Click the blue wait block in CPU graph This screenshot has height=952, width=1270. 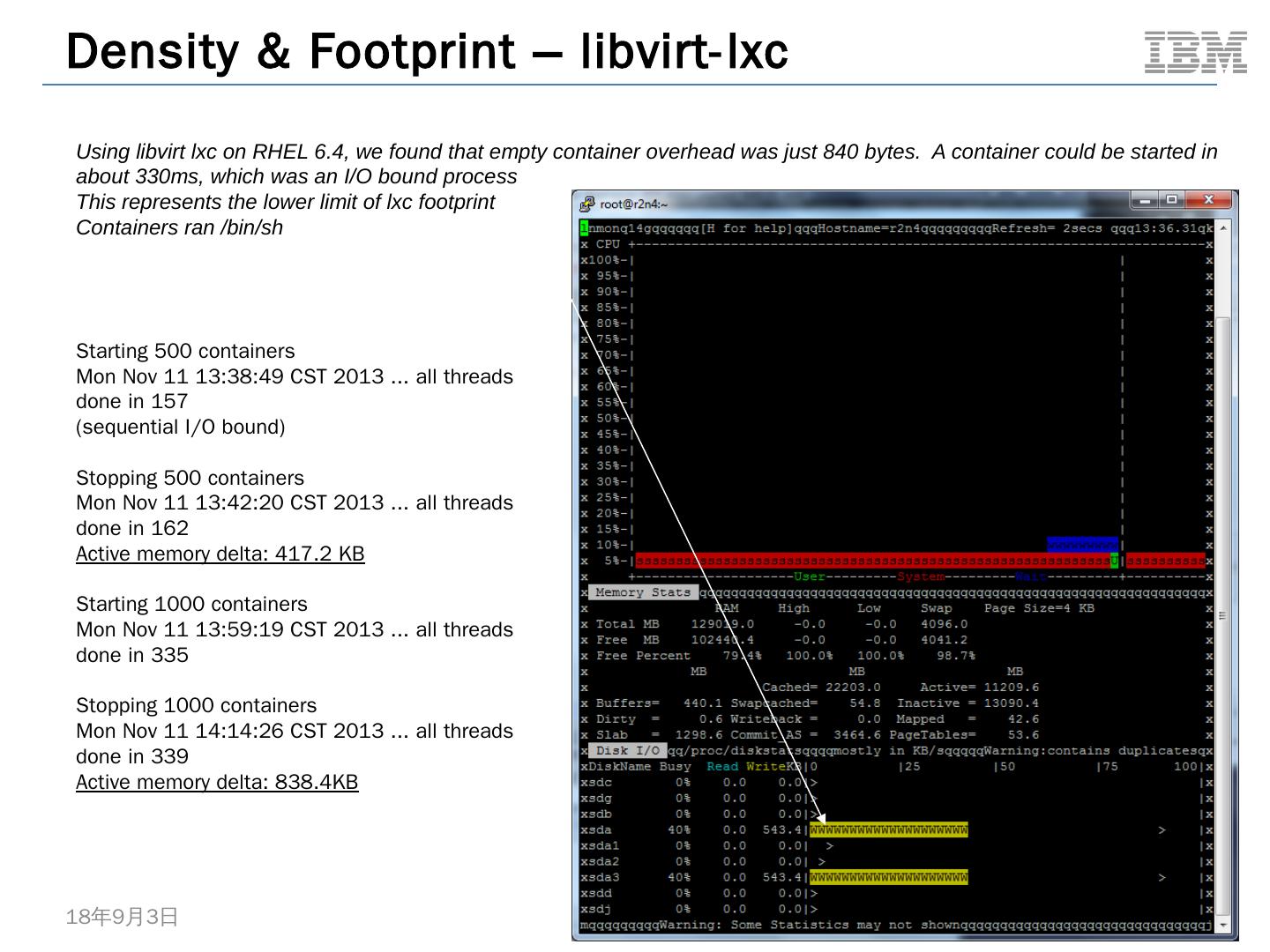click(x=1082, y=545)
